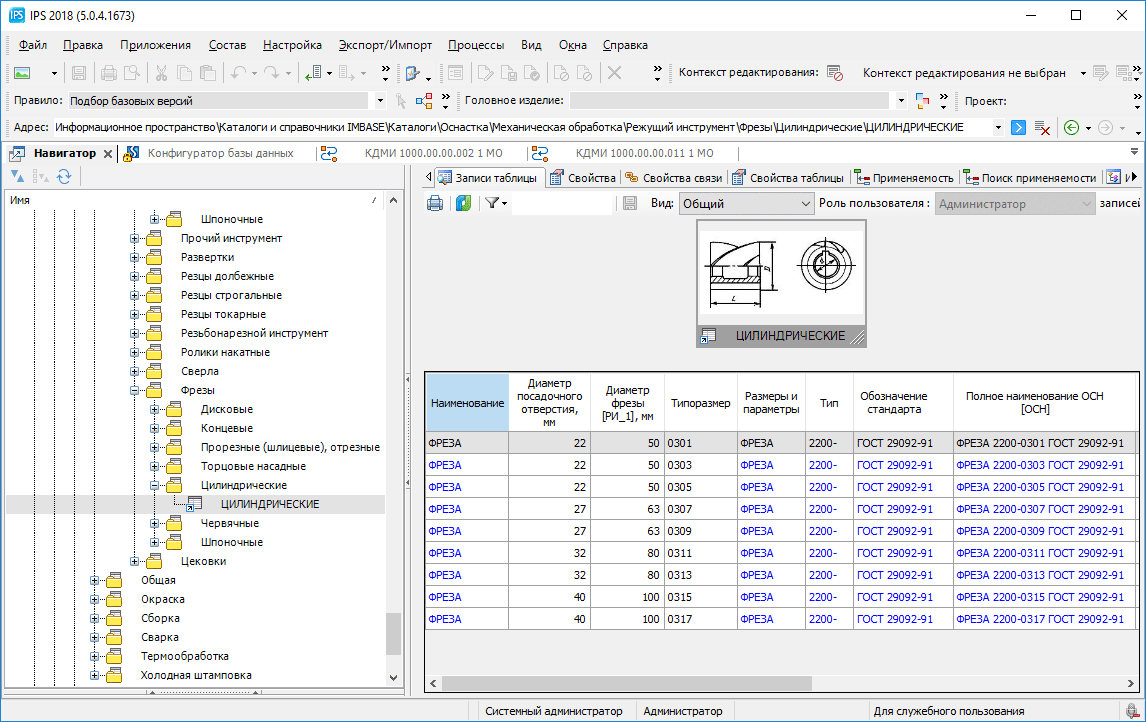
Task: Open the Правило dropdown list
Action: coord(380,101)
